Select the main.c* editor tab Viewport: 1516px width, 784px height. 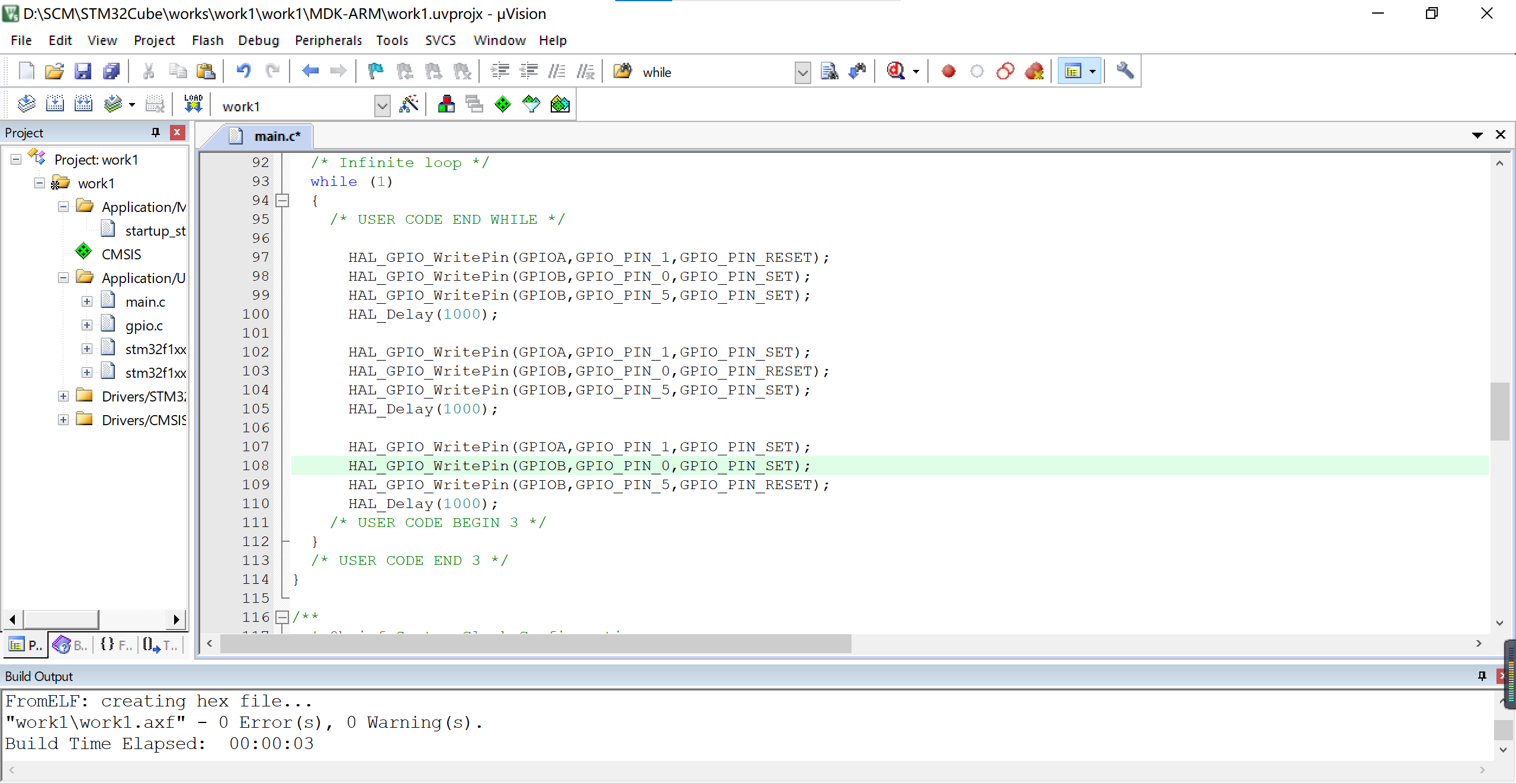pos(266,136)
